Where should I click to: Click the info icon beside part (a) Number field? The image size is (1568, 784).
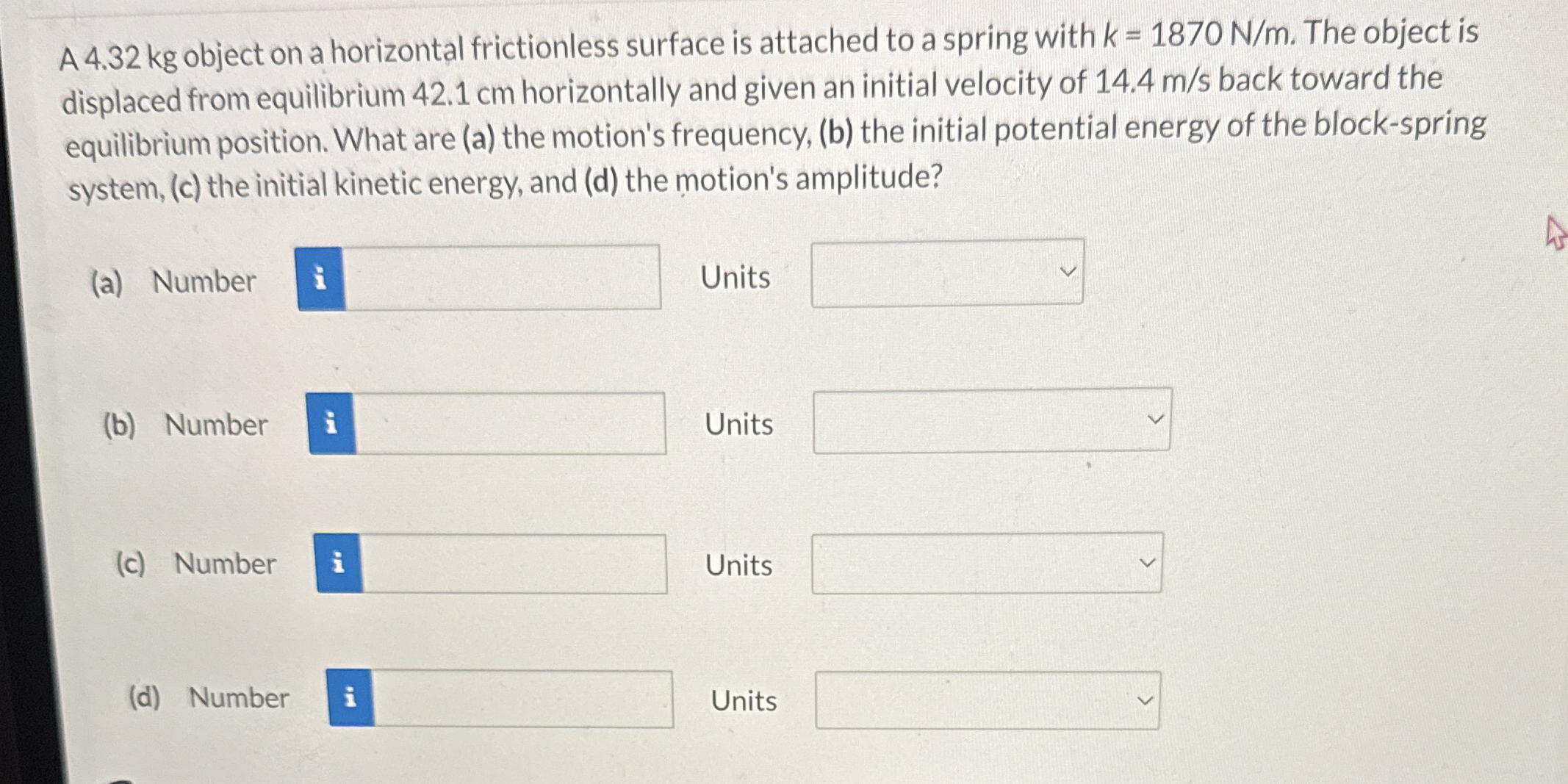coord(320,278)
